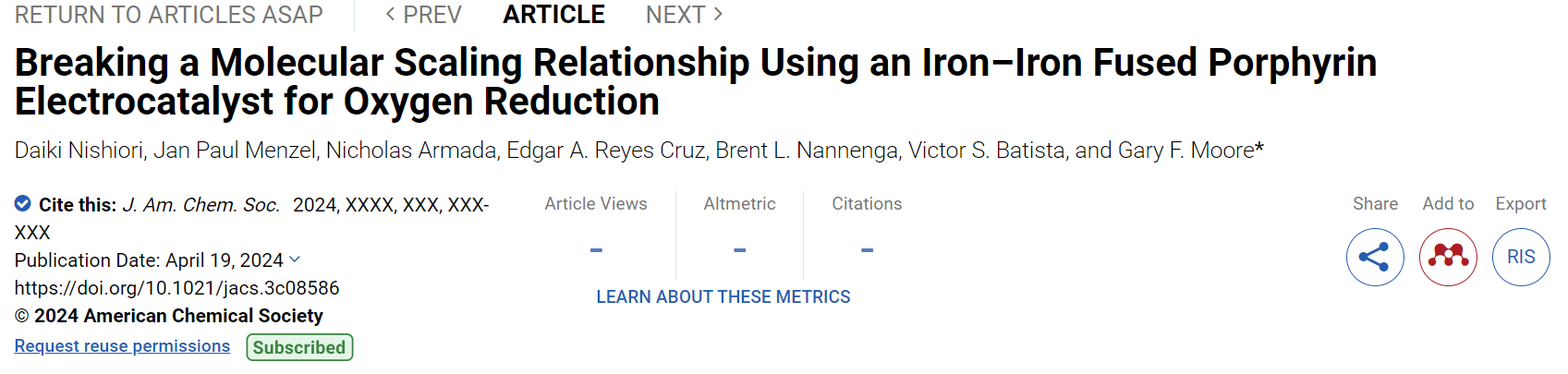Click the DOI link text
The height and width of the screenshot is (374, 1568).
177,288
